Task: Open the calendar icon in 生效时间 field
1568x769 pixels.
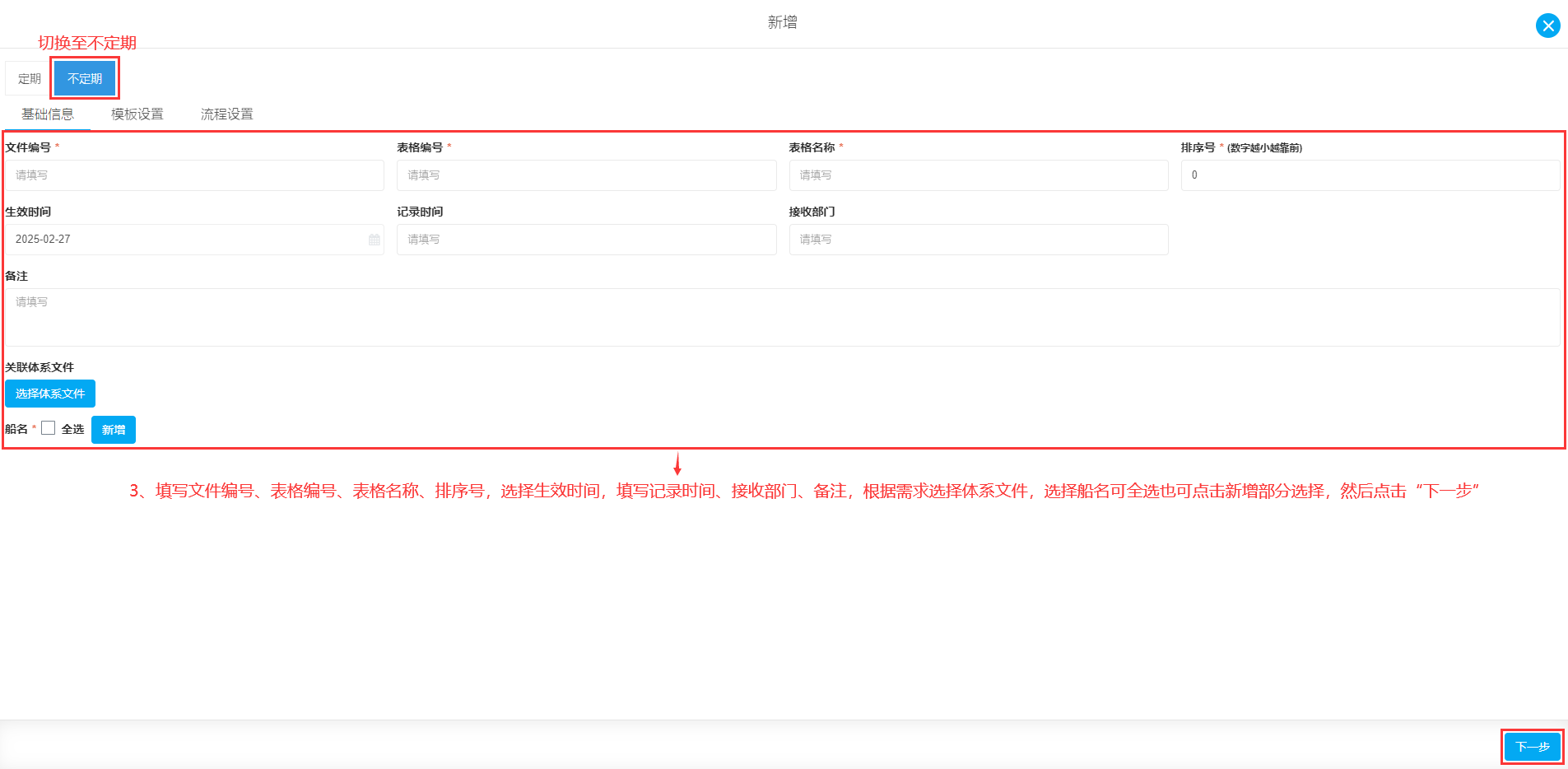Action: [375, 240]
